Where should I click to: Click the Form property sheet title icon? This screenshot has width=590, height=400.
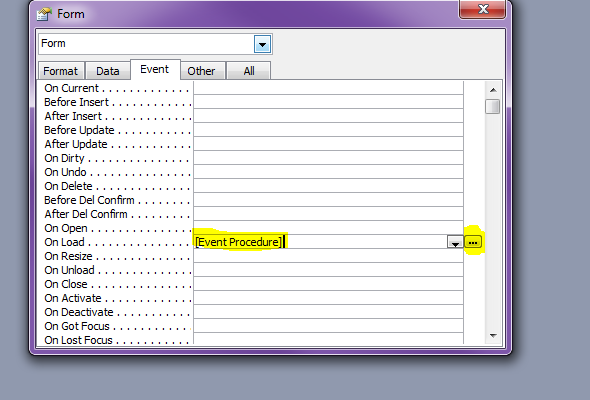point(44,14)
